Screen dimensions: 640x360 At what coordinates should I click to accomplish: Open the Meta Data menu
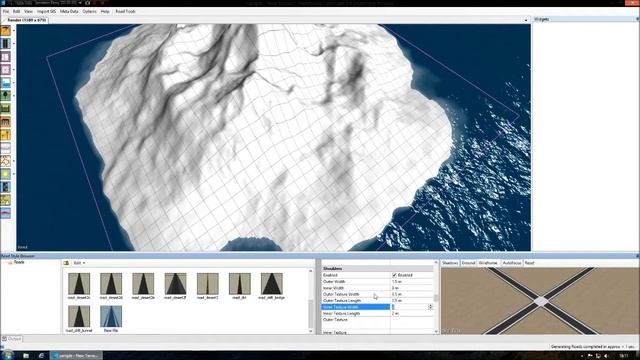tap(69, 11)
